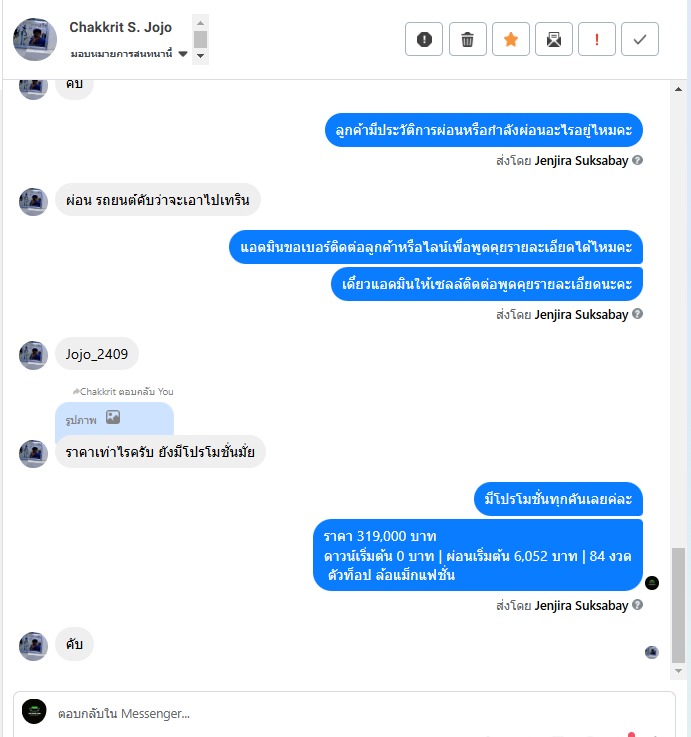Click the Chakkrit S. Jojo contact name
The width and height of the screenshot is (691, 737).
click(x=120, y=27)
